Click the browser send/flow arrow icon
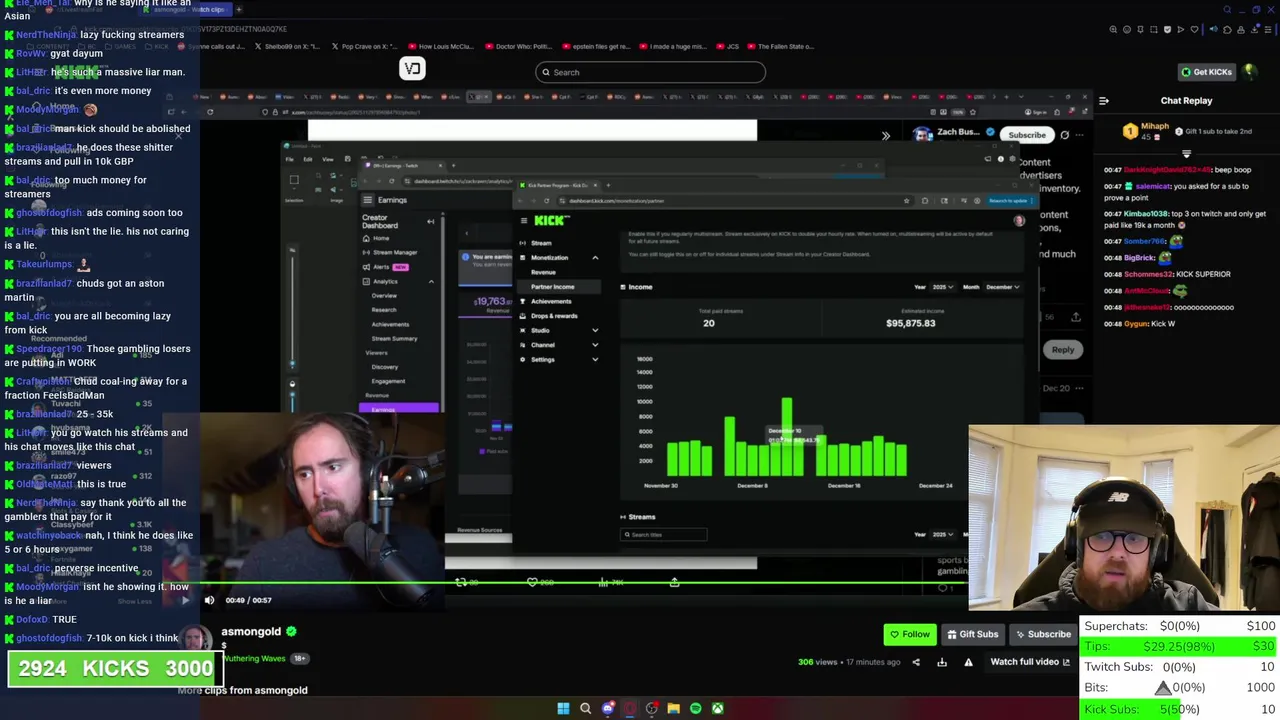This screenshot has height=720, width=1280. click(x=1181, y=29)
